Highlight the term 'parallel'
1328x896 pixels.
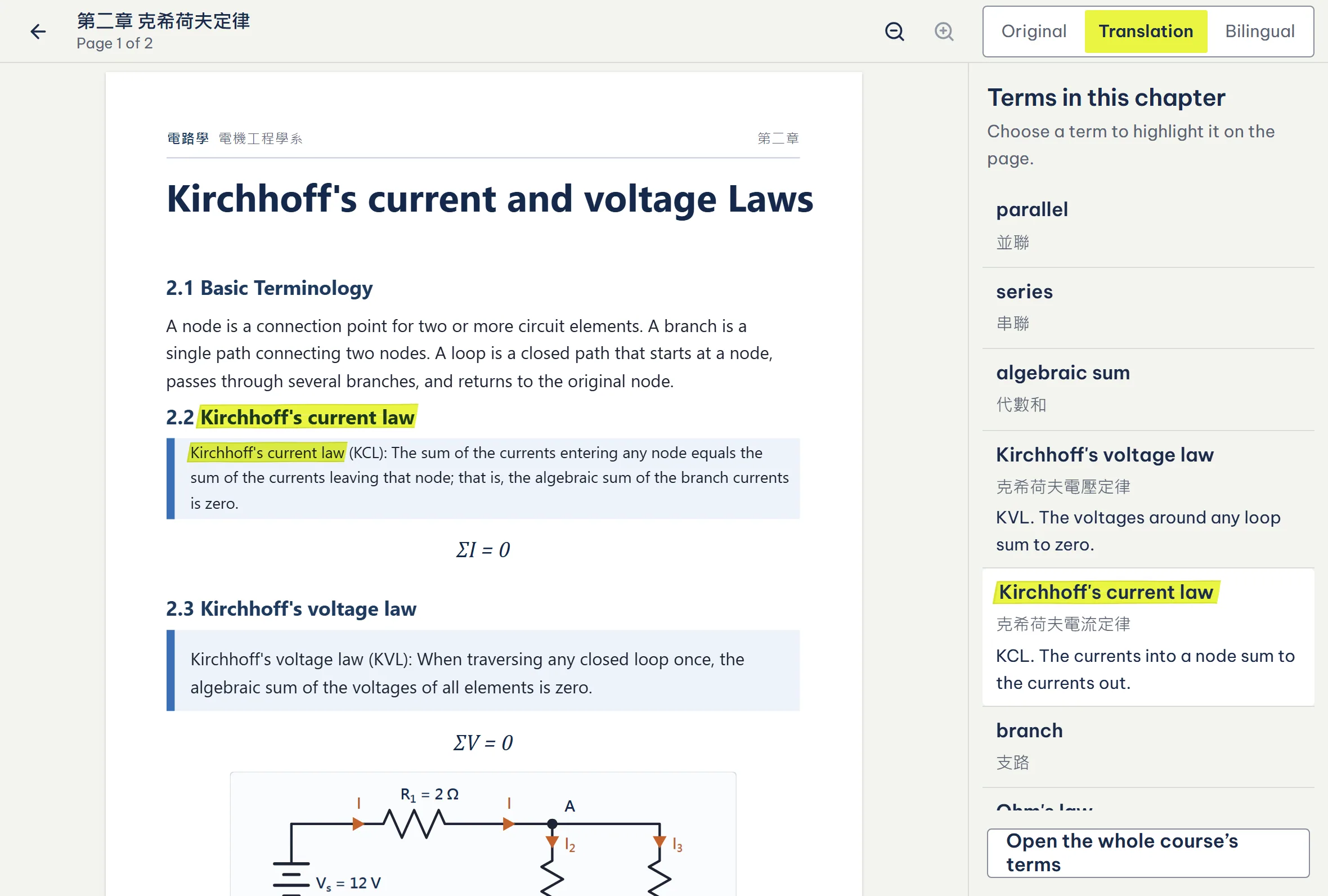pyautogui.click(x=1148, y=226)
